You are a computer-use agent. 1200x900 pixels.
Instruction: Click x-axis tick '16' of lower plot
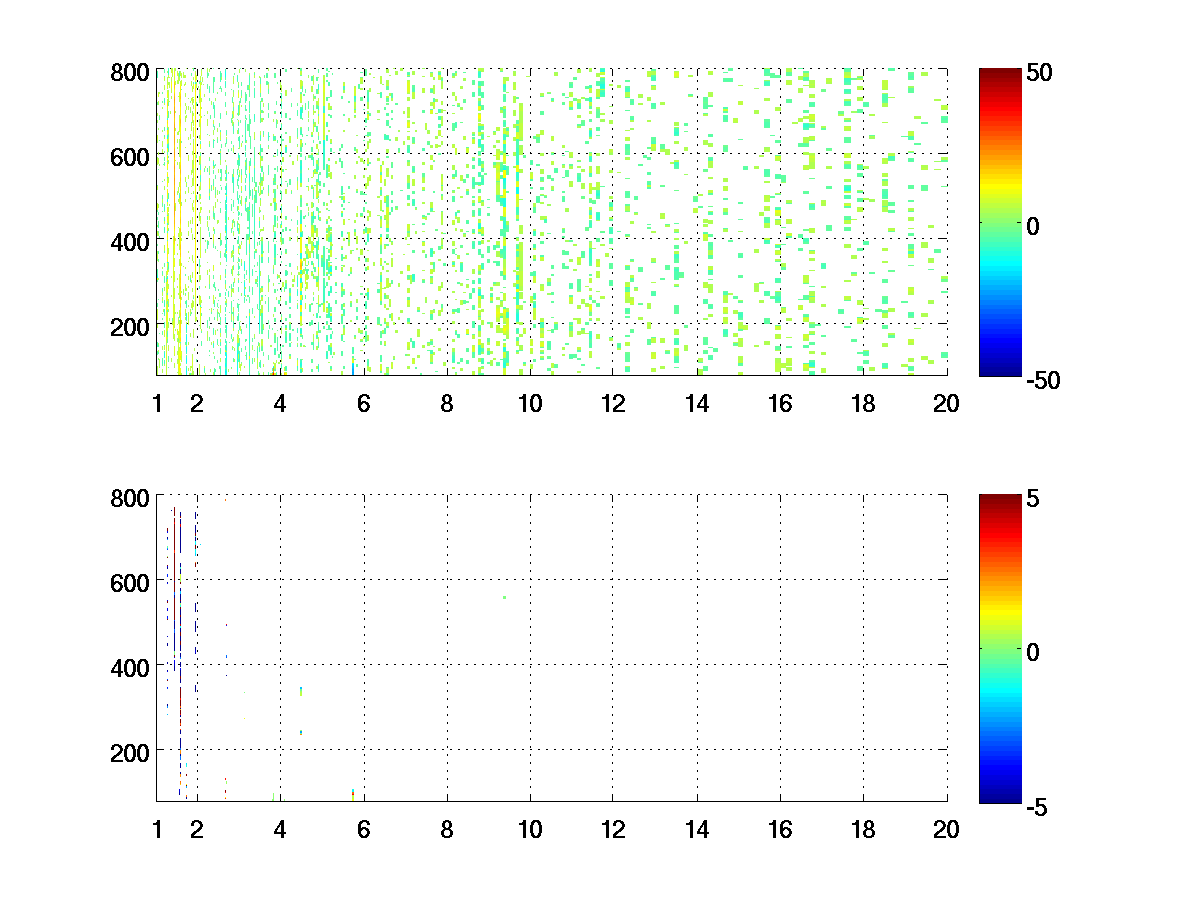click(x=780, y=829)
